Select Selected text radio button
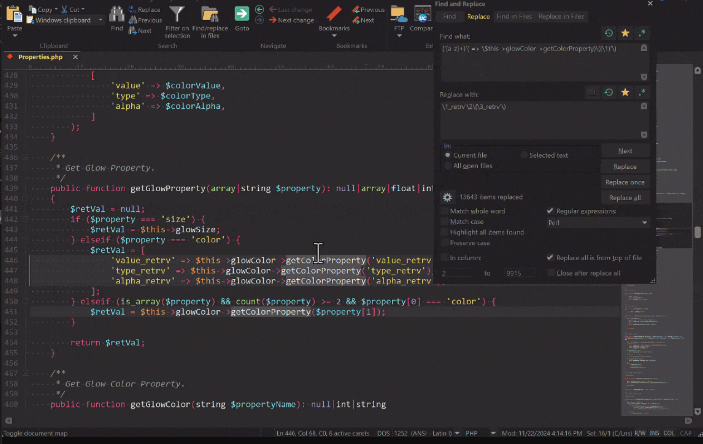 (524, 155)
